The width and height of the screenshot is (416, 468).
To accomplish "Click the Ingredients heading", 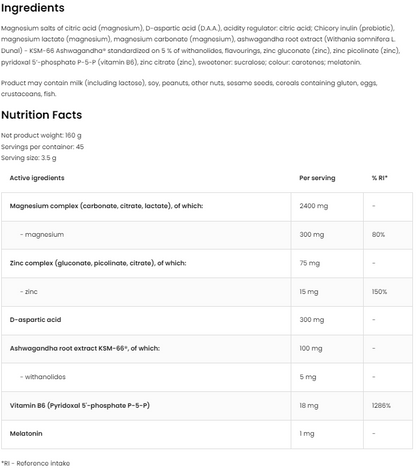I will click(33, 8).
